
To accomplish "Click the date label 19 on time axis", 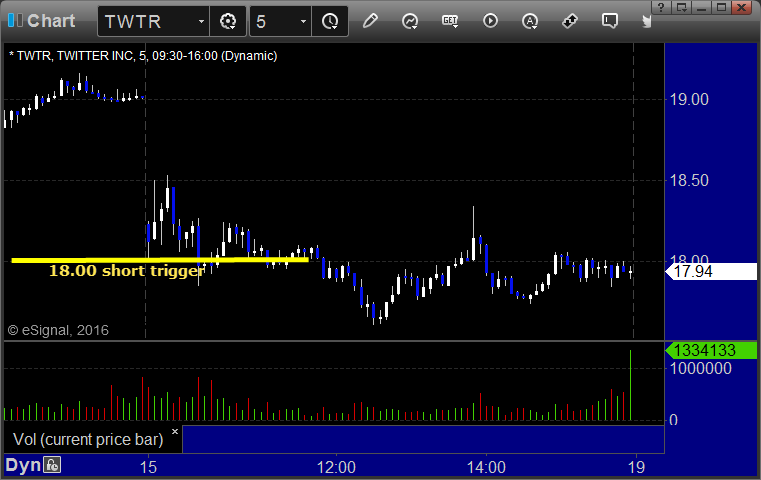I will tap(636, 467).
